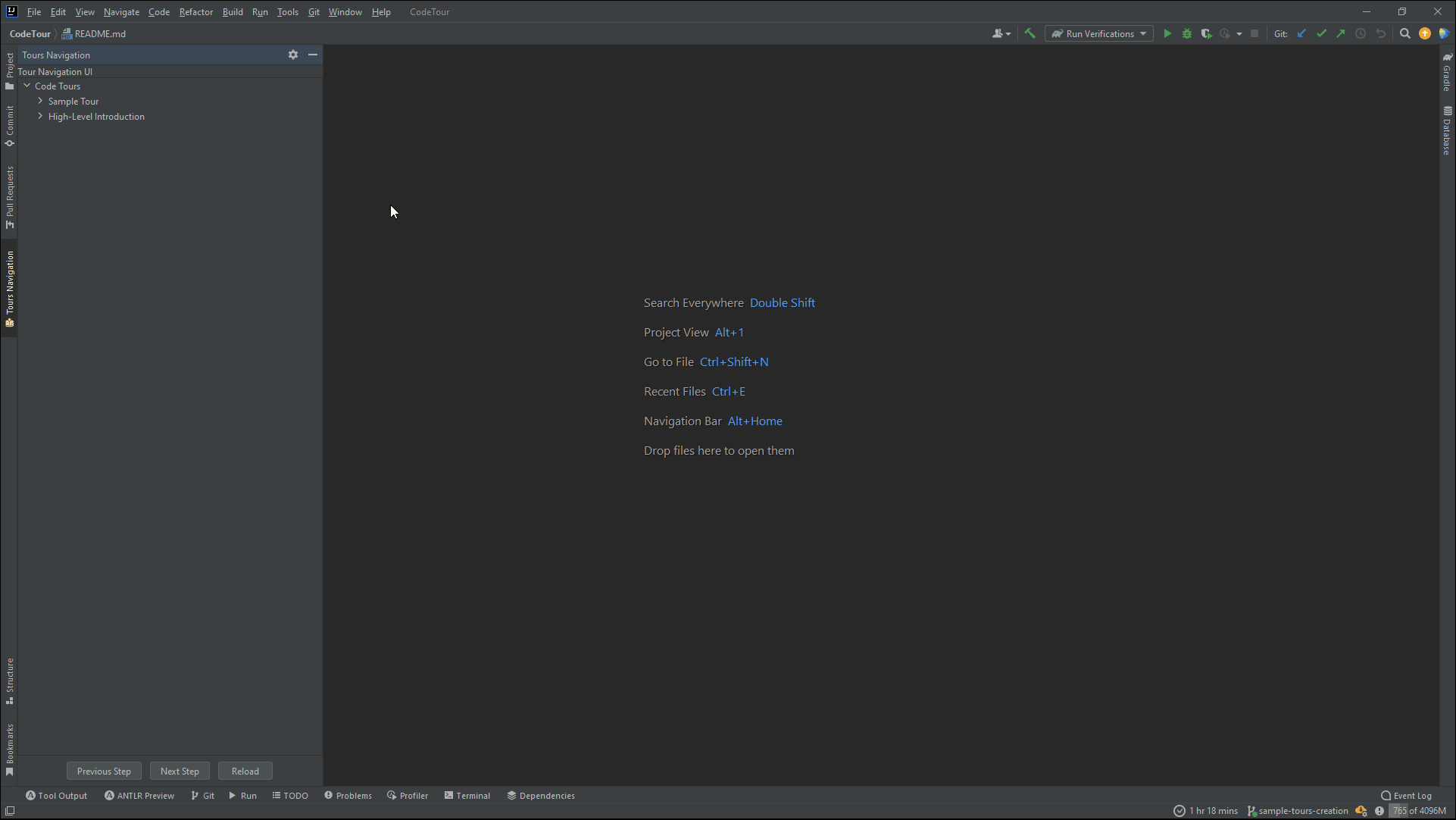Screen dimensions: 1456x820
Task: Start debugging with the green bug icon
Action: pyautogui.click(x=1187, y=33)
